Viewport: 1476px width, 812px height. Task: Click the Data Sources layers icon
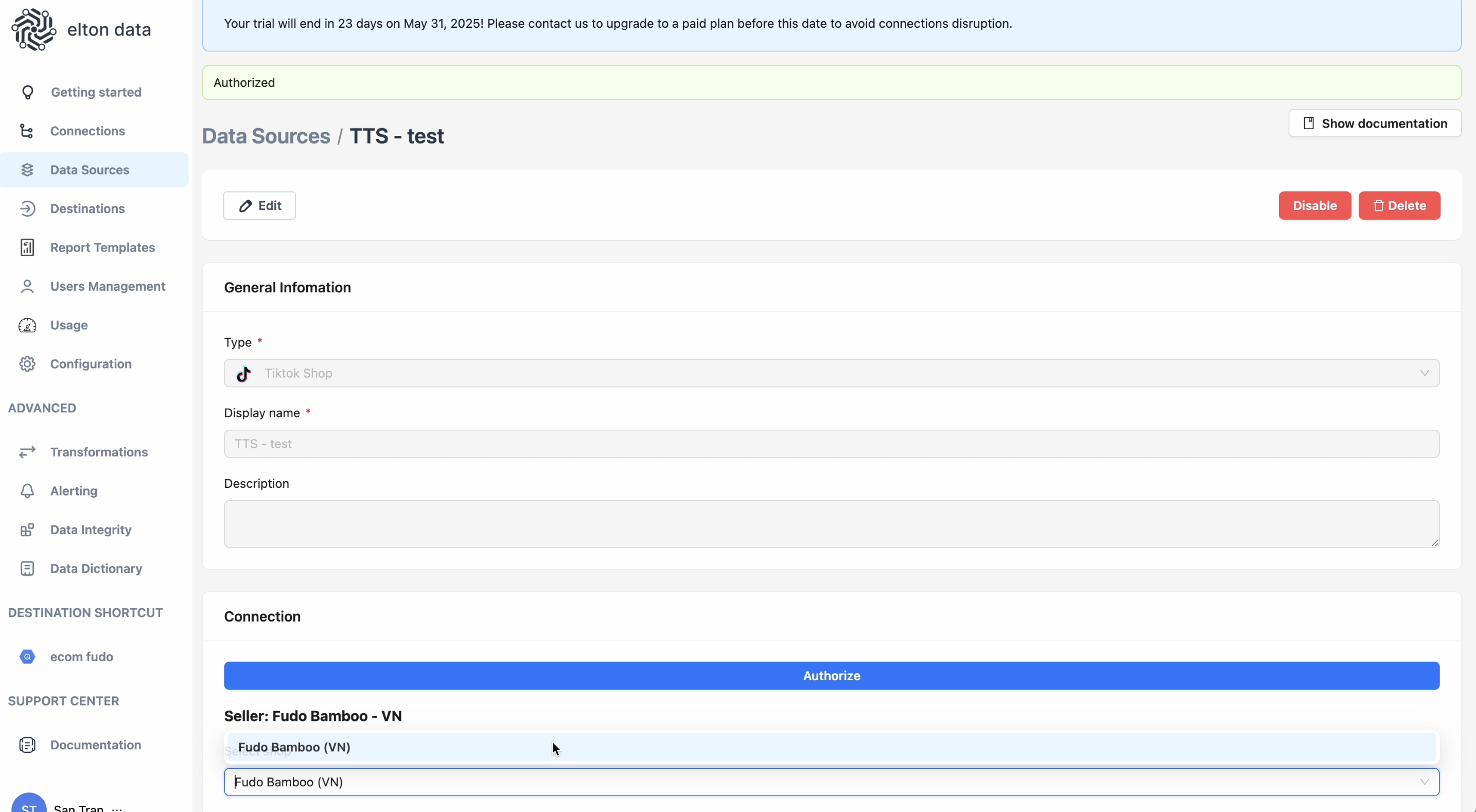pos(27,170)
